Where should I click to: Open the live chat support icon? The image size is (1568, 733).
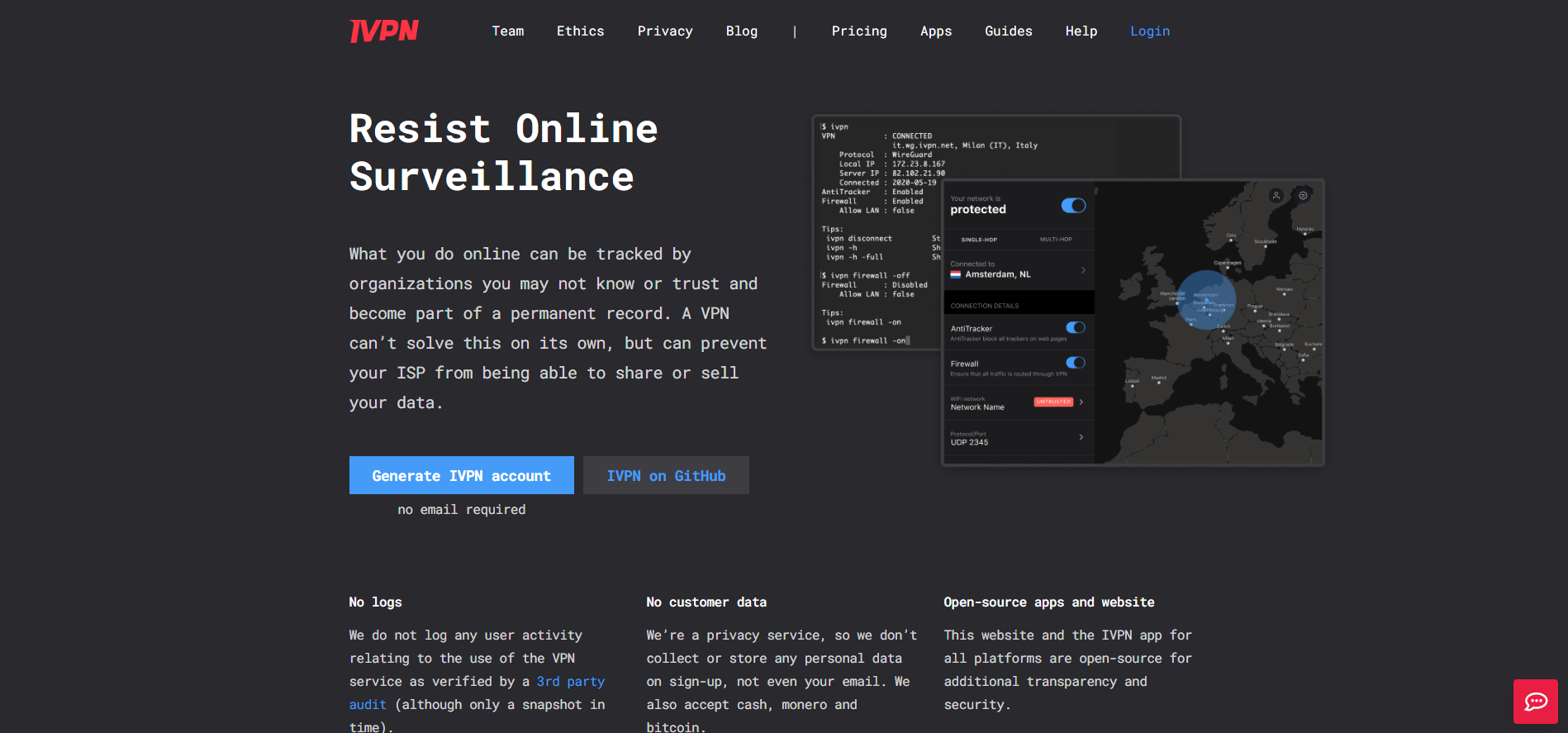[x=1535, y=702]
